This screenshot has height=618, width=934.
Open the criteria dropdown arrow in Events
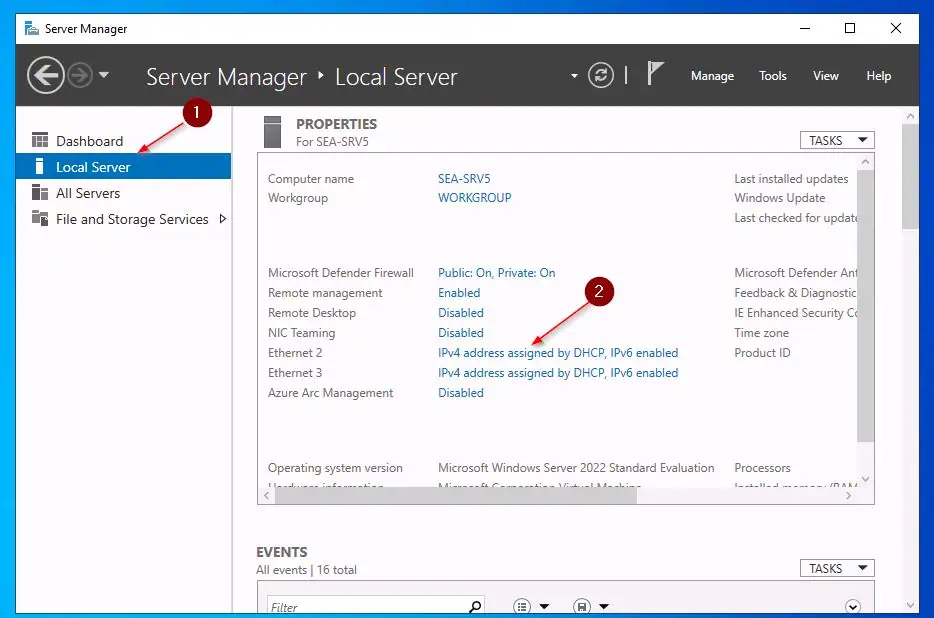(x=544, y=607)
